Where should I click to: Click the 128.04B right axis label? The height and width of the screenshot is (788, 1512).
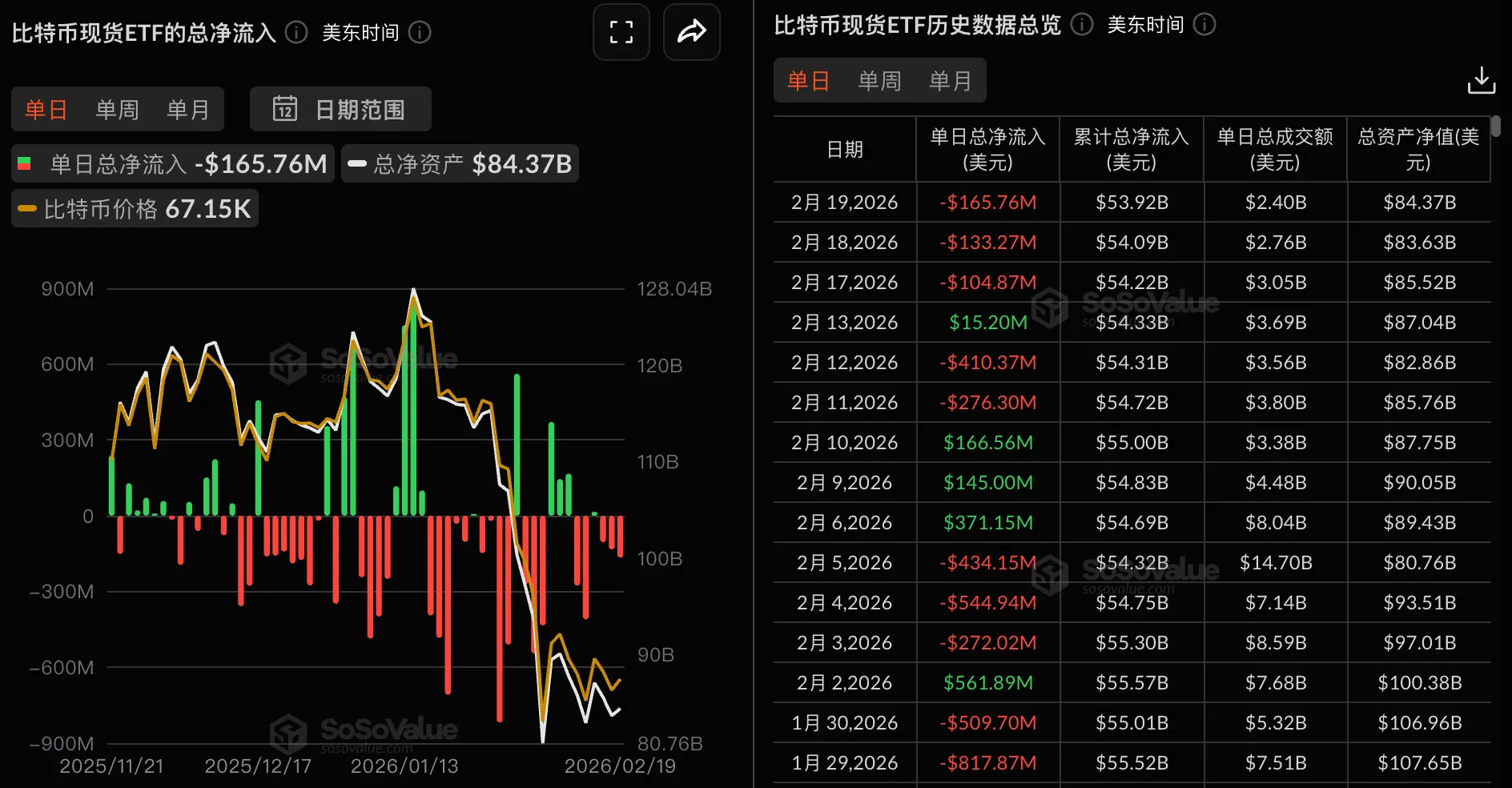(674, 288)
